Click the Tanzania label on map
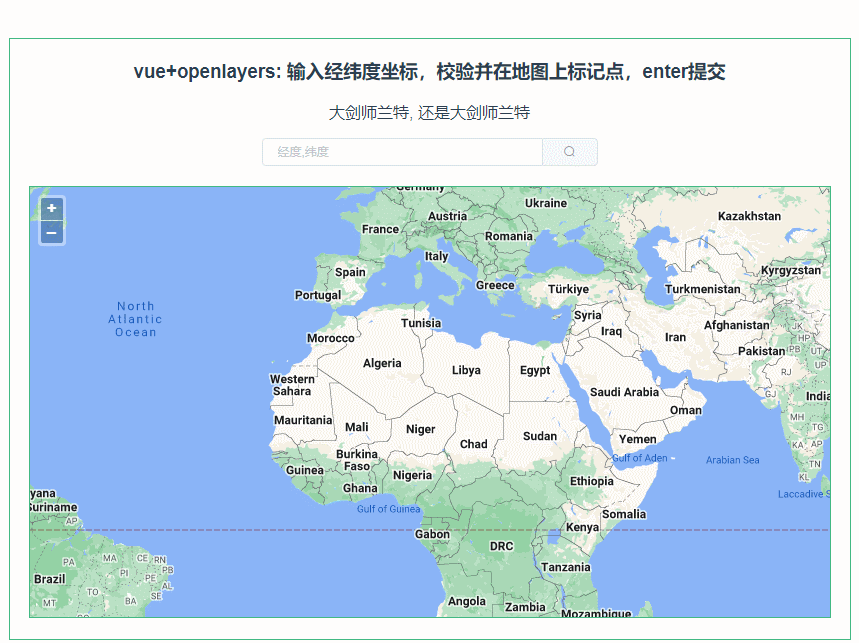The height and width of the screenshot is (643, 859). coord(565,567)
